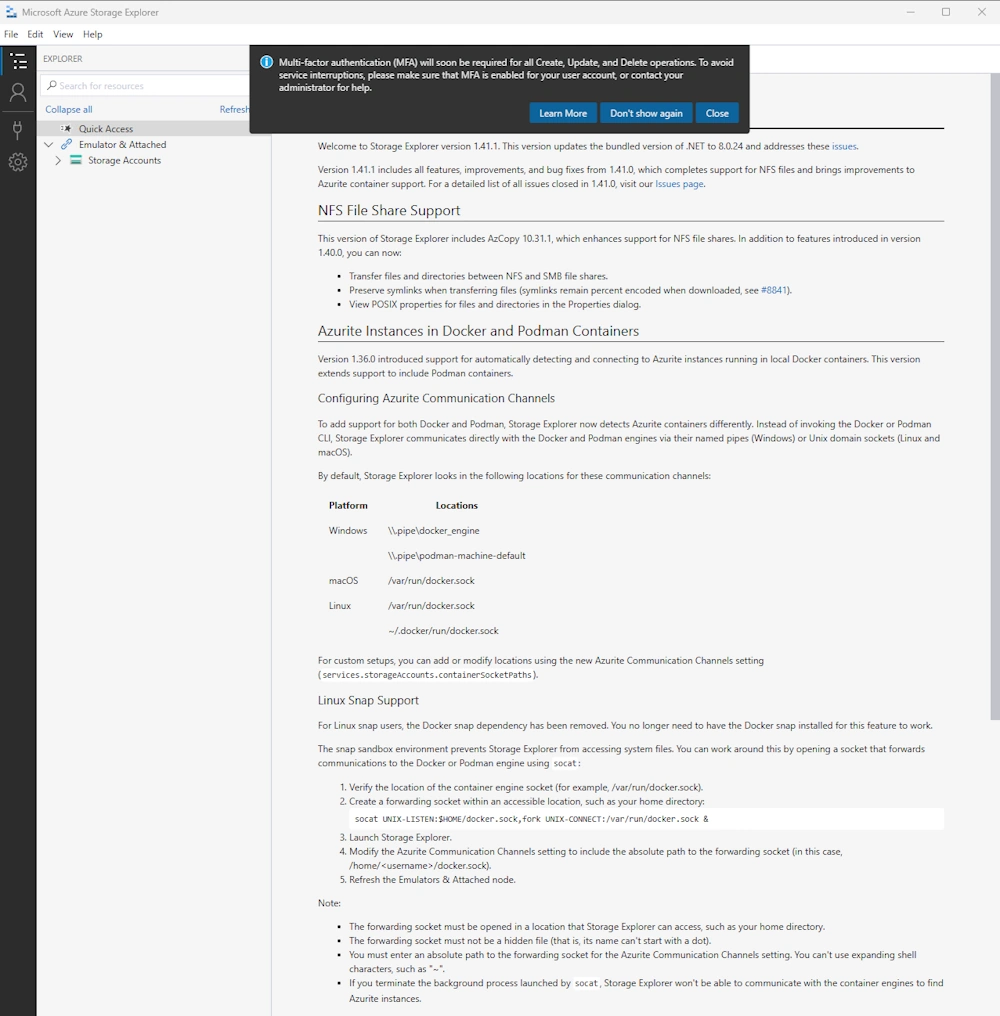The height and width of the screenshot is (1016, 1000).
Task: Click the Quick Access star icon
Action: click(66, 128)
